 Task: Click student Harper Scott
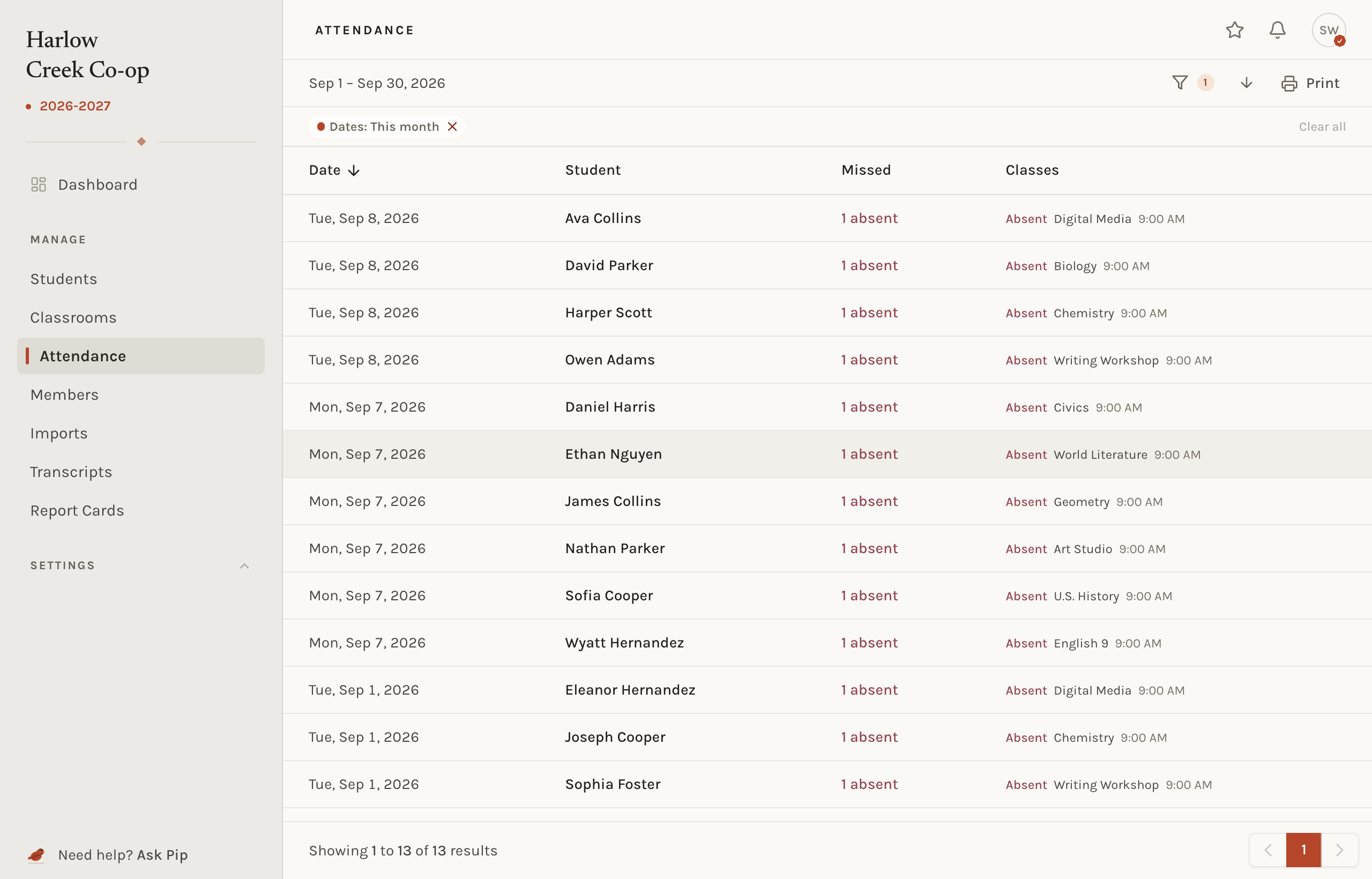[608, 312]
